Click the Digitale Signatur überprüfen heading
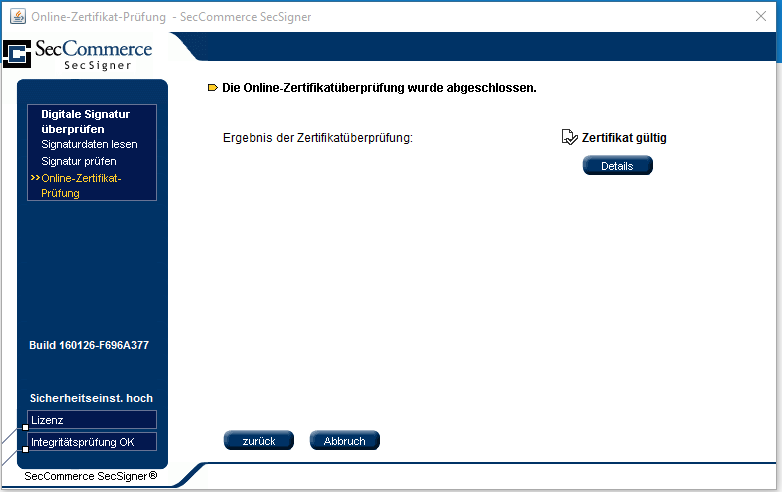This screenshot has width=782, height=492. coord(85,121)
